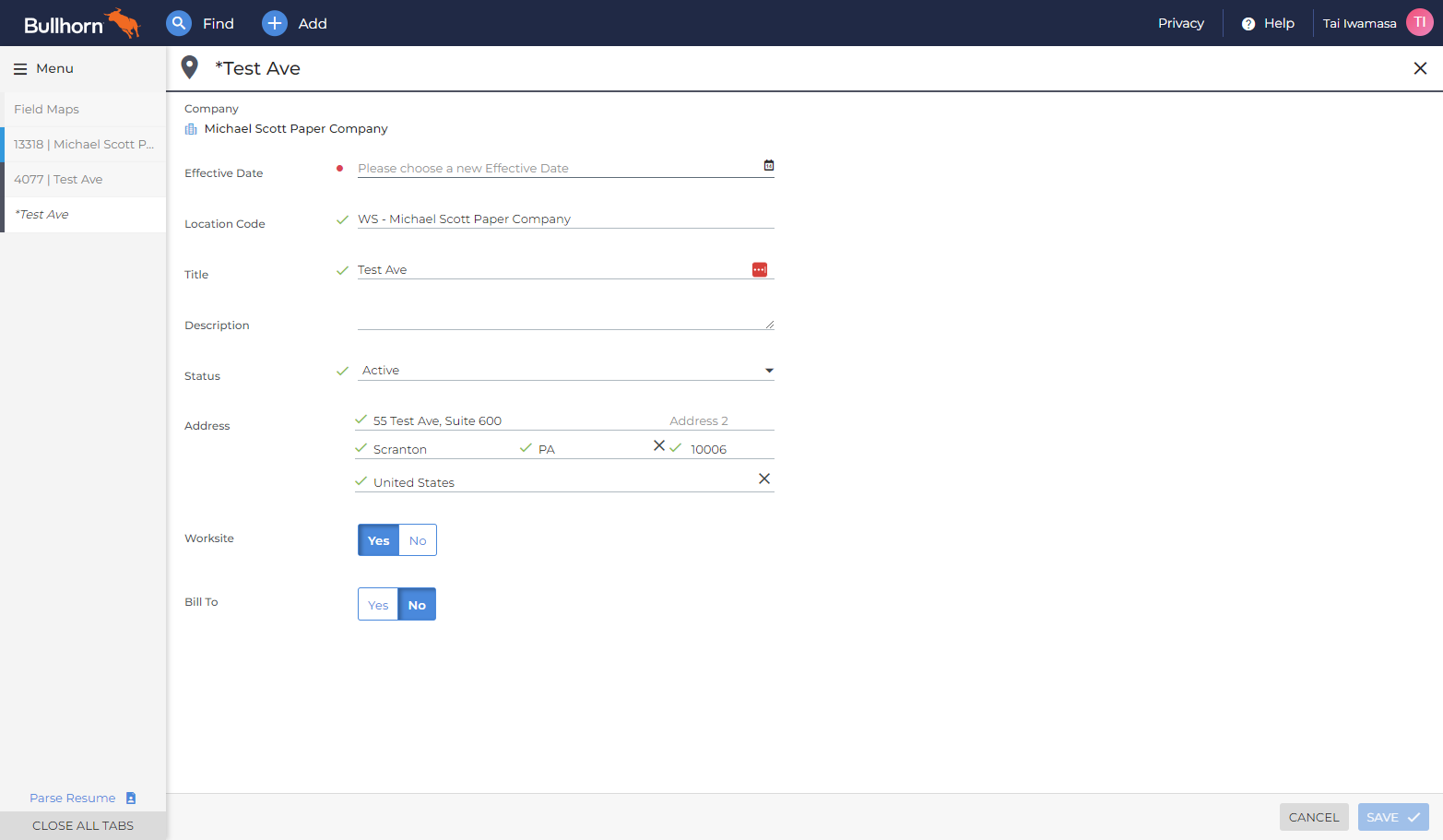The height and width of the screenshot is (840, 1443).
Task: Click the Parse Resume document icon
Action: [131, 799]
